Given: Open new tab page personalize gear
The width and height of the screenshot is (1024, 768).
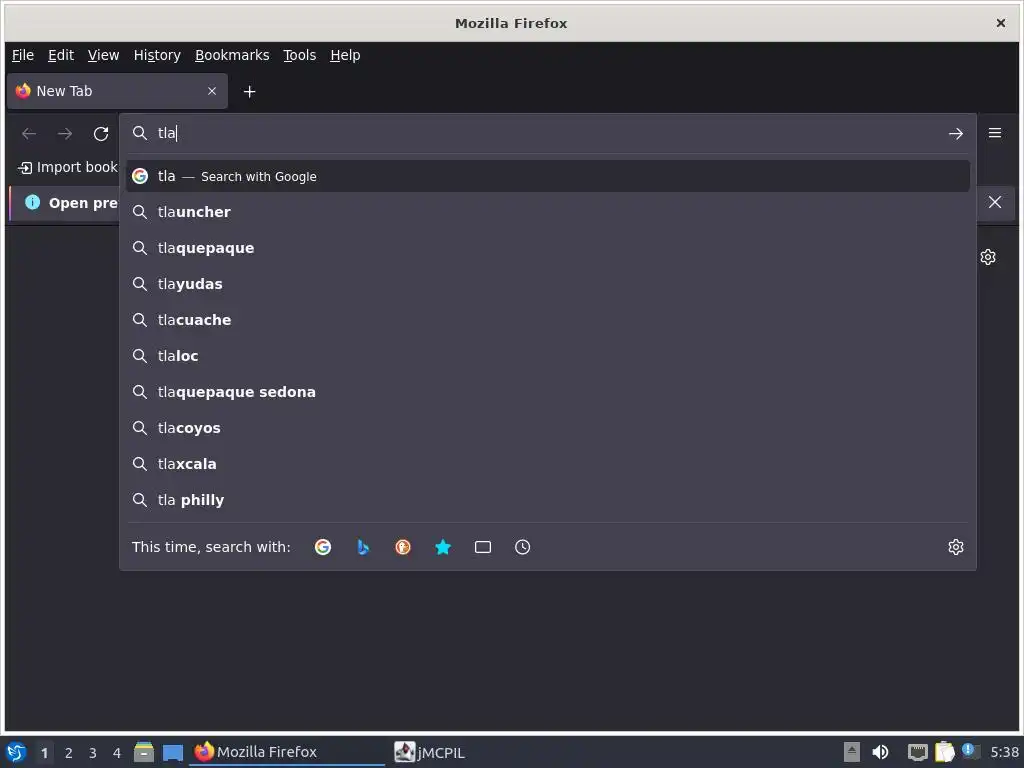Looking at the screenshot, I should pos(987,257).
